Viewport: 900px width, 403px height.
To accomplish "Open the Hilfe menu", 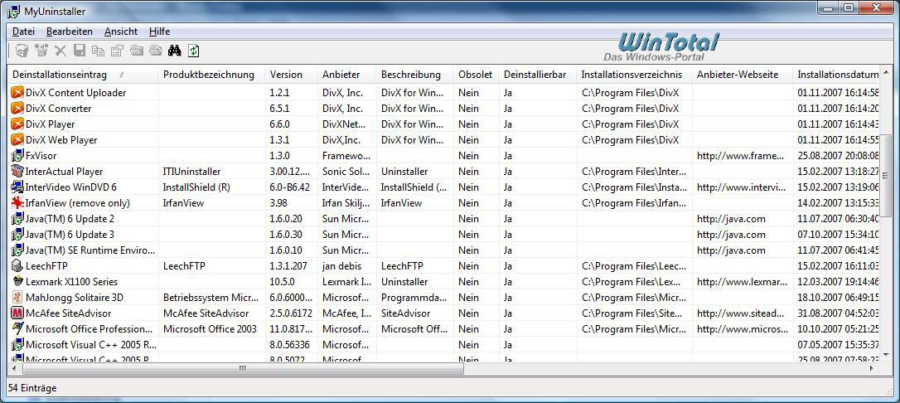I will tap(160, 32).
